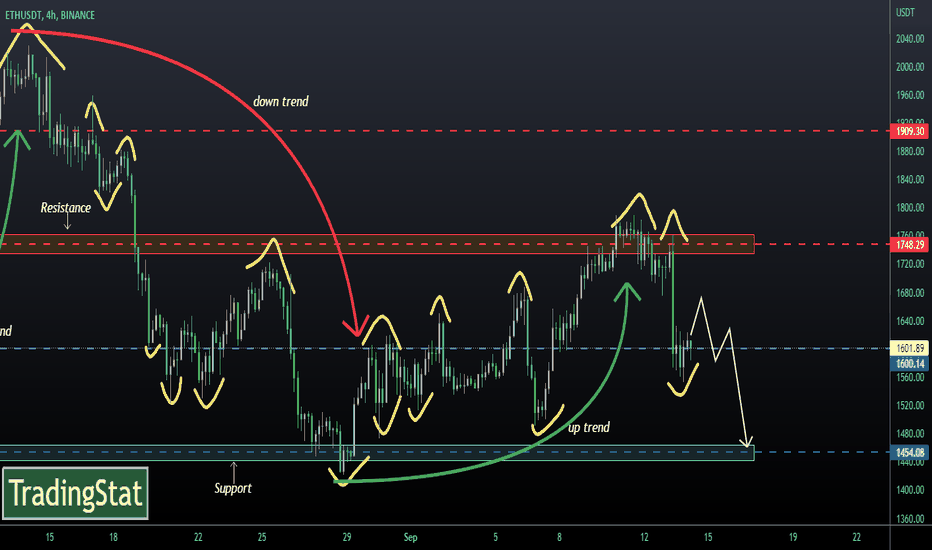Click the 1720.00 price axis tick
This screenshot has height=550, width=932.
tap(910, 263)
